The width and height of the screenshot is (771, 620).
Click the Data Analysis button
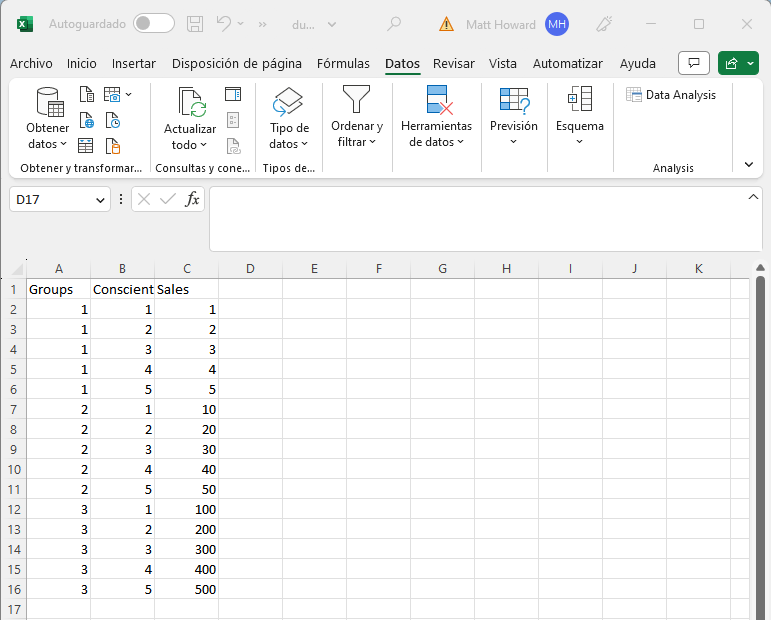(672, 95)
